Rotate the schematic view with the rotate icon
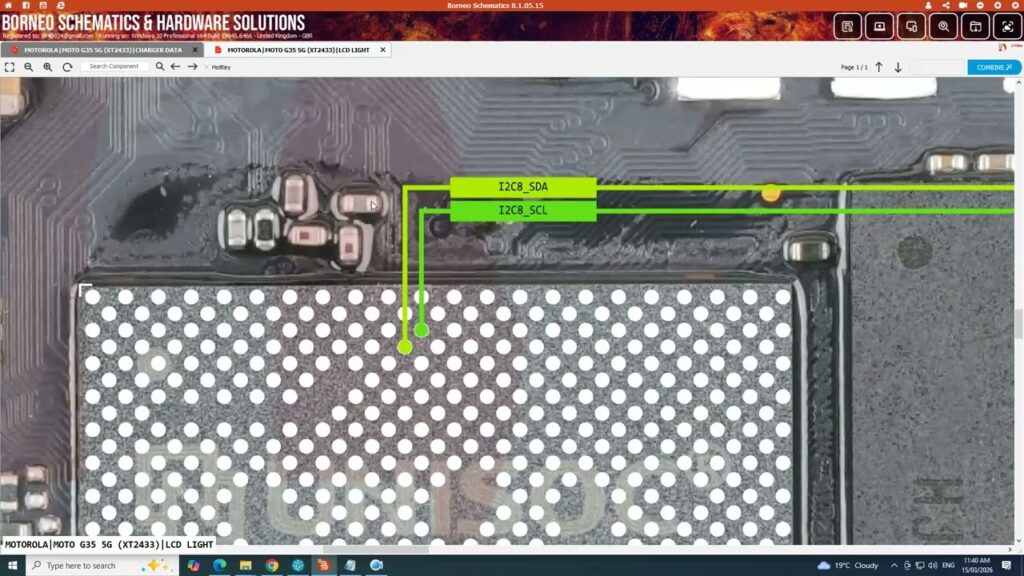 click(67, 67)
